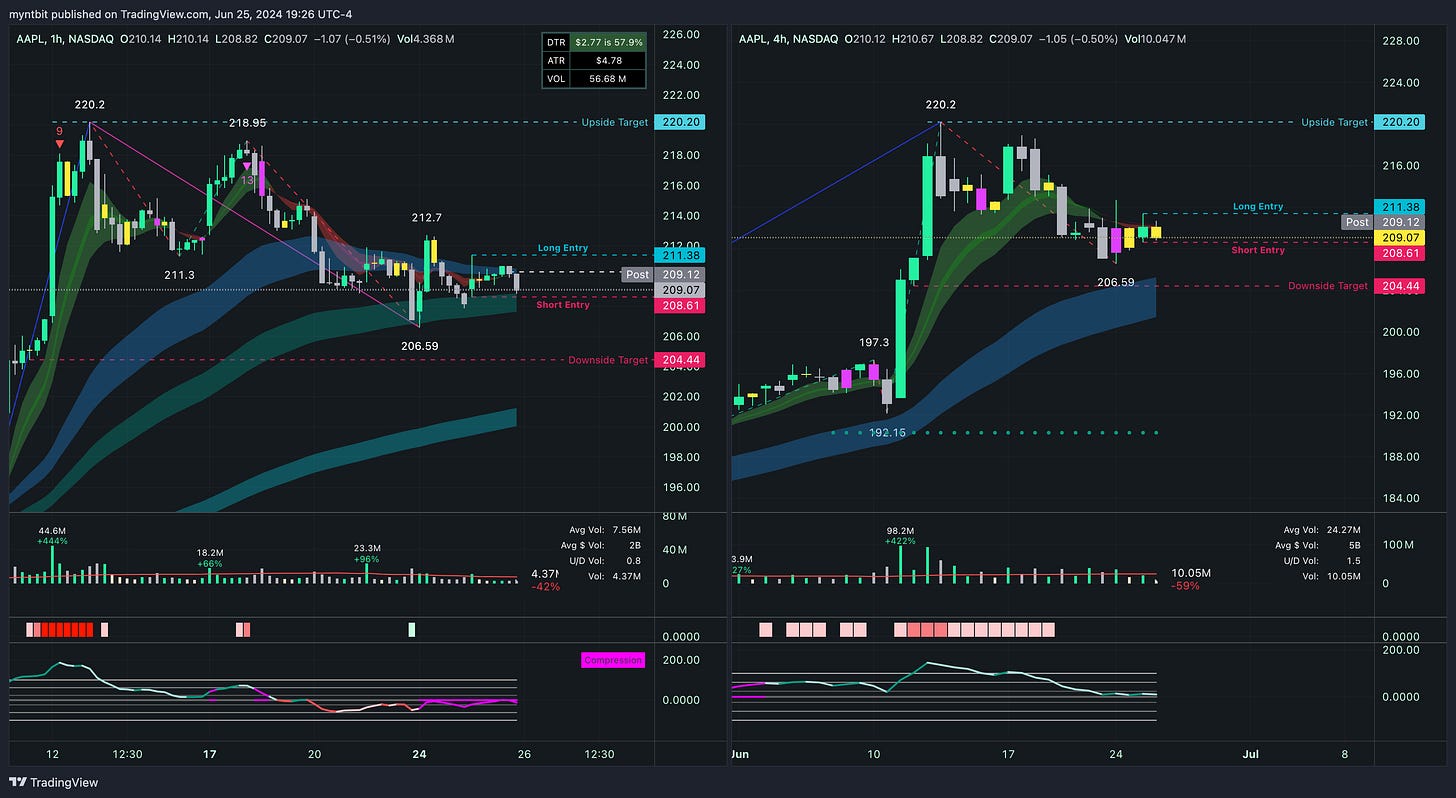Click the 204.44 Downside Target price tag on 1h chart
This screenshot has width=1456, height=798.
click(679, 360)
